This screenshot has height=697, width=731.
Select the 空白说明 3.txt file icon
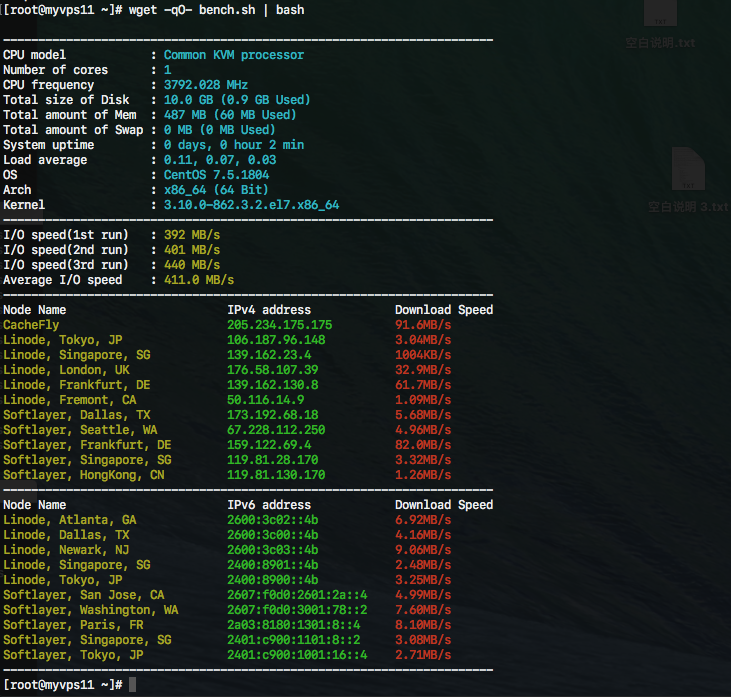pyautogui.click(x=687, y=170)
